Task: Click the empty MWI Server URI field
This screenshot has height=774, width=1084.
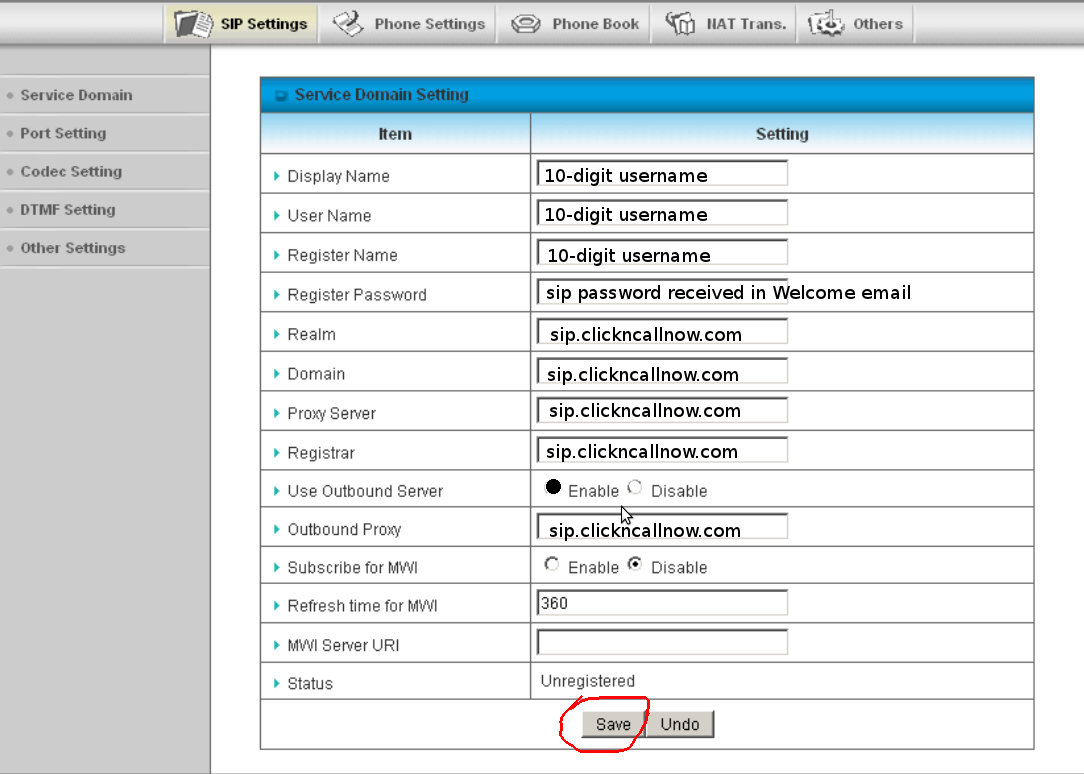Action: pyautogui.click(x=662, y=642)
